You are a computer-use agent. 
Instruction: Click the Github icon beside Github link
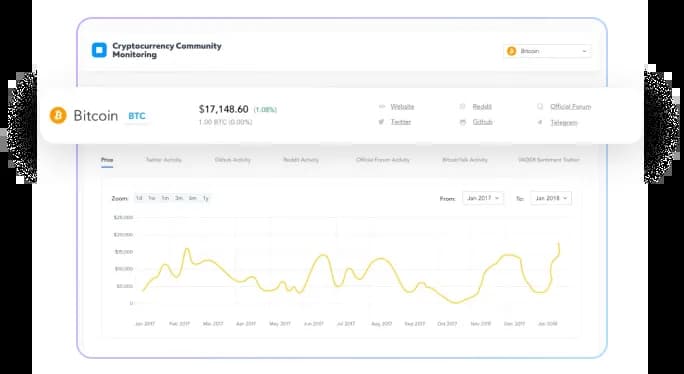pyautogui.click(x=463, y=122)
